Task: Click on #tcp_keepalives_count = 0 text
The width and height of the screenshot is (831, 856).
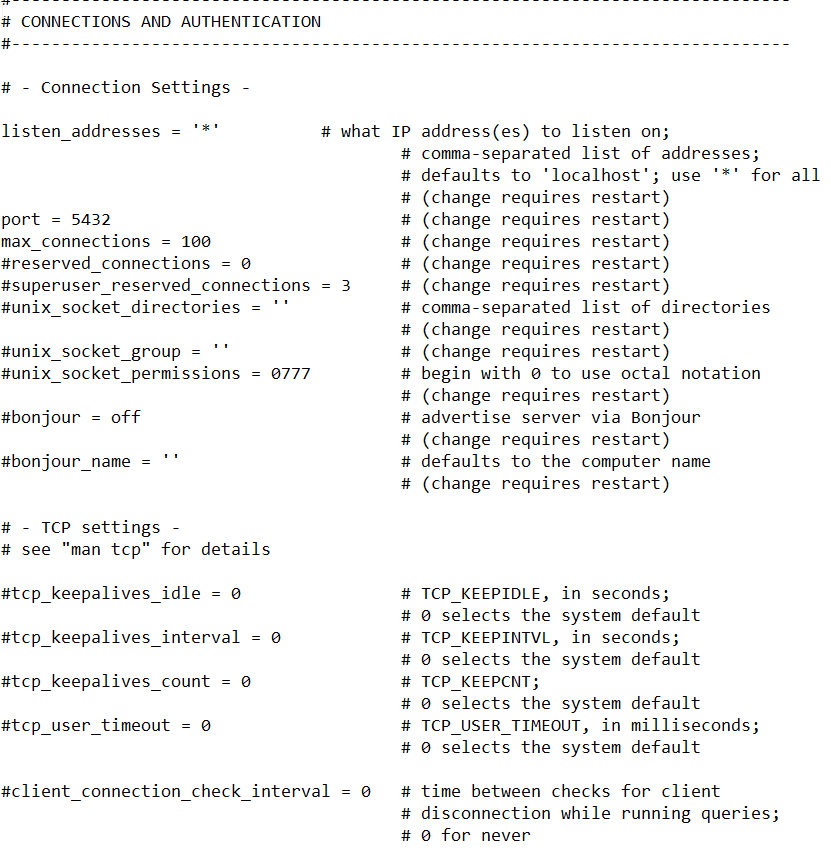Action: (x=126, y=681)
